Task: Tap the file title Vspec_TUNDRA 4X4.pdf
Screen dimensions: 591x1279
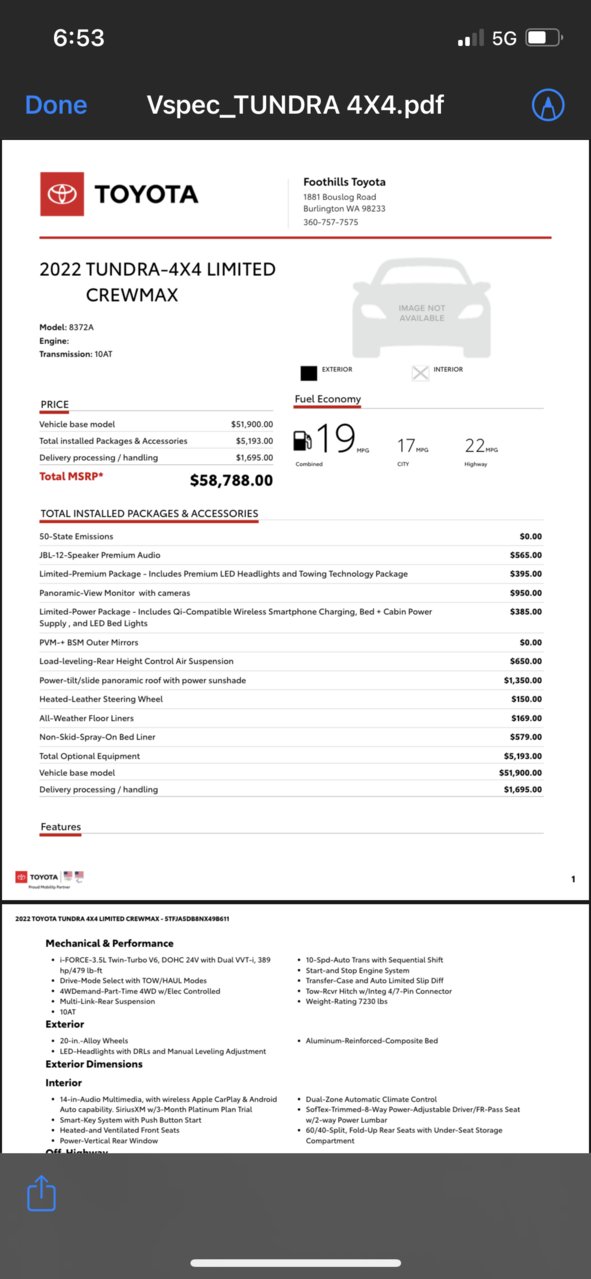Action: (x=295, y=105)
